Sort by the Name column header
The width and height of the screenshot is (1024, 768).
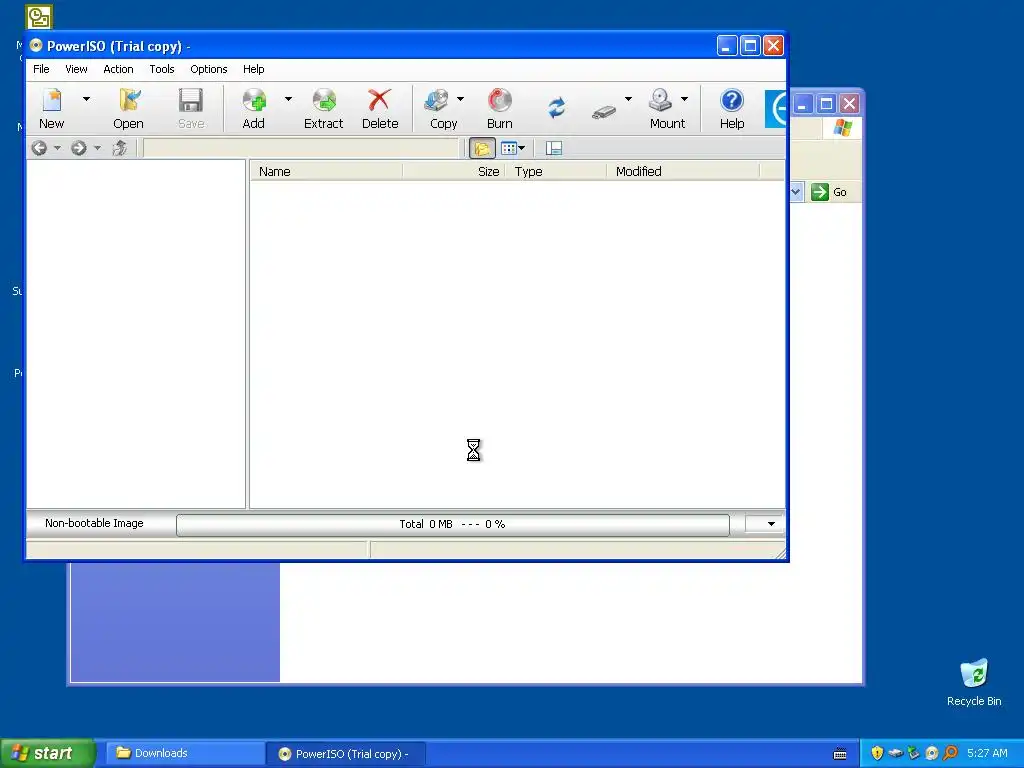(327, 171)
